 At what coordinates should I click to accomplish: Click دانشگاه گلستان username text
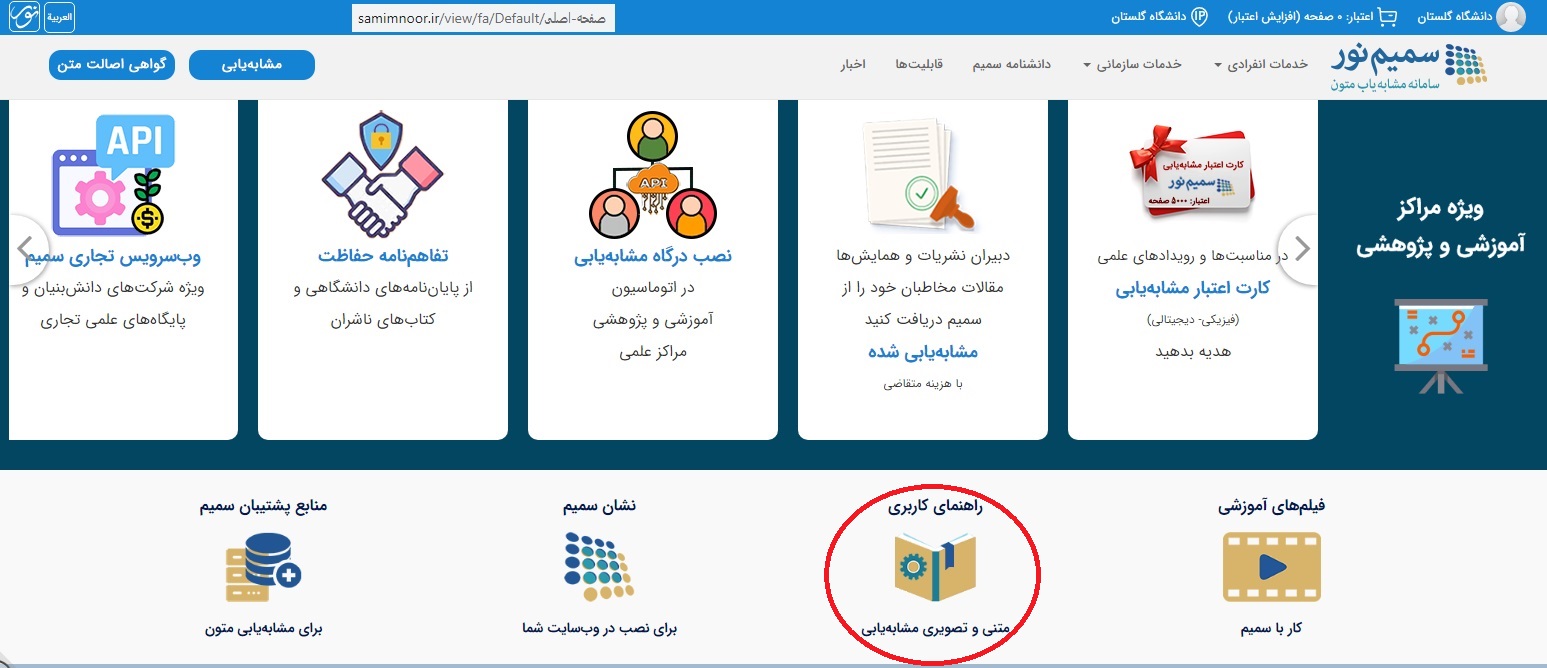pos(1454,18)
